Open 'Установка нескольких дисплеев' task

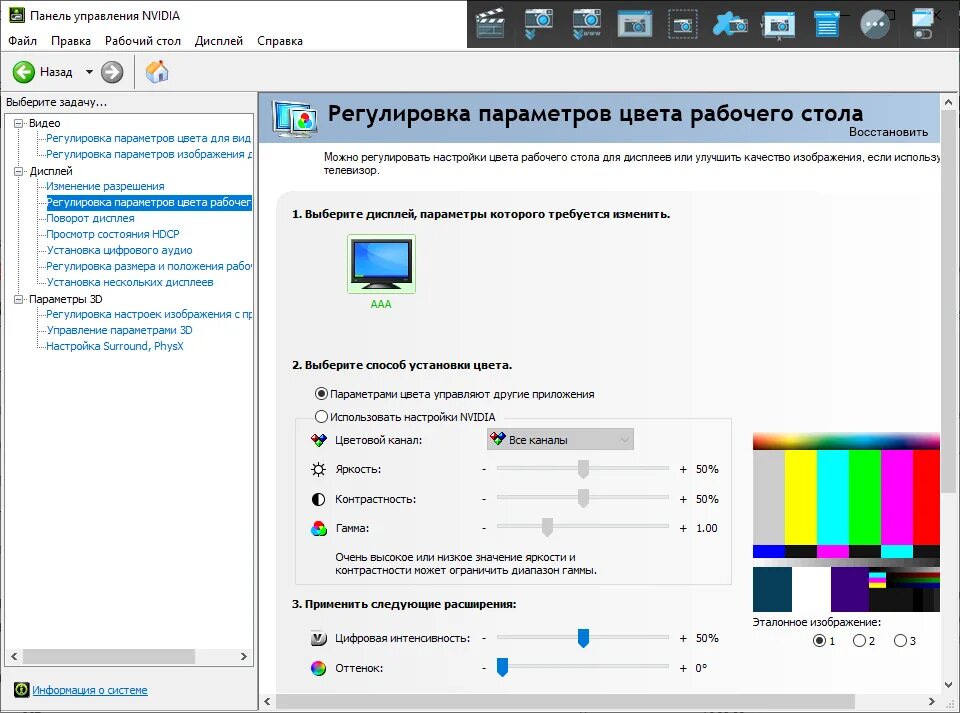pos(130,282)
